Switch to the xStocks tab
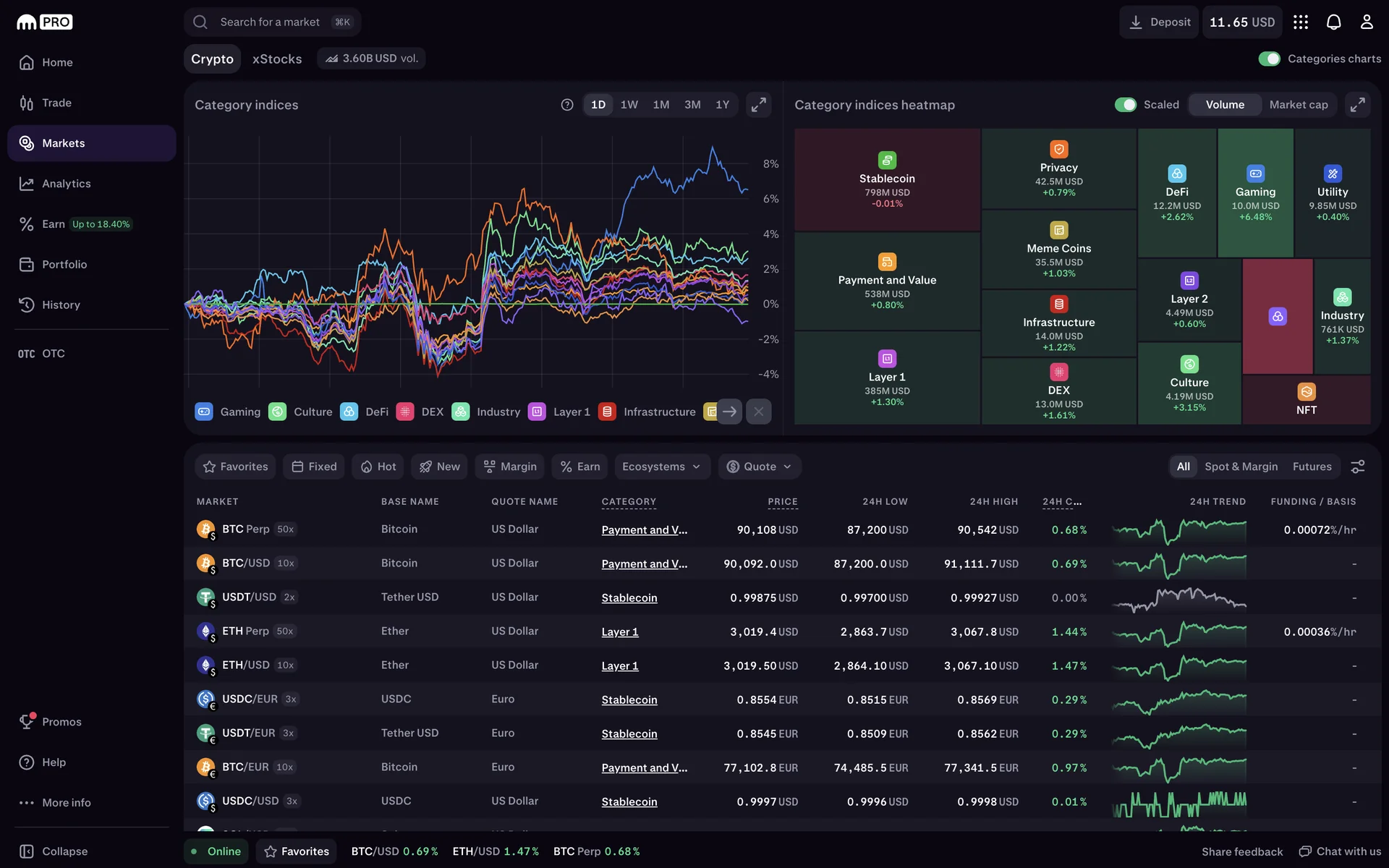The height and width of the screenshot is (868, 1389). click(x=276, y=59)
